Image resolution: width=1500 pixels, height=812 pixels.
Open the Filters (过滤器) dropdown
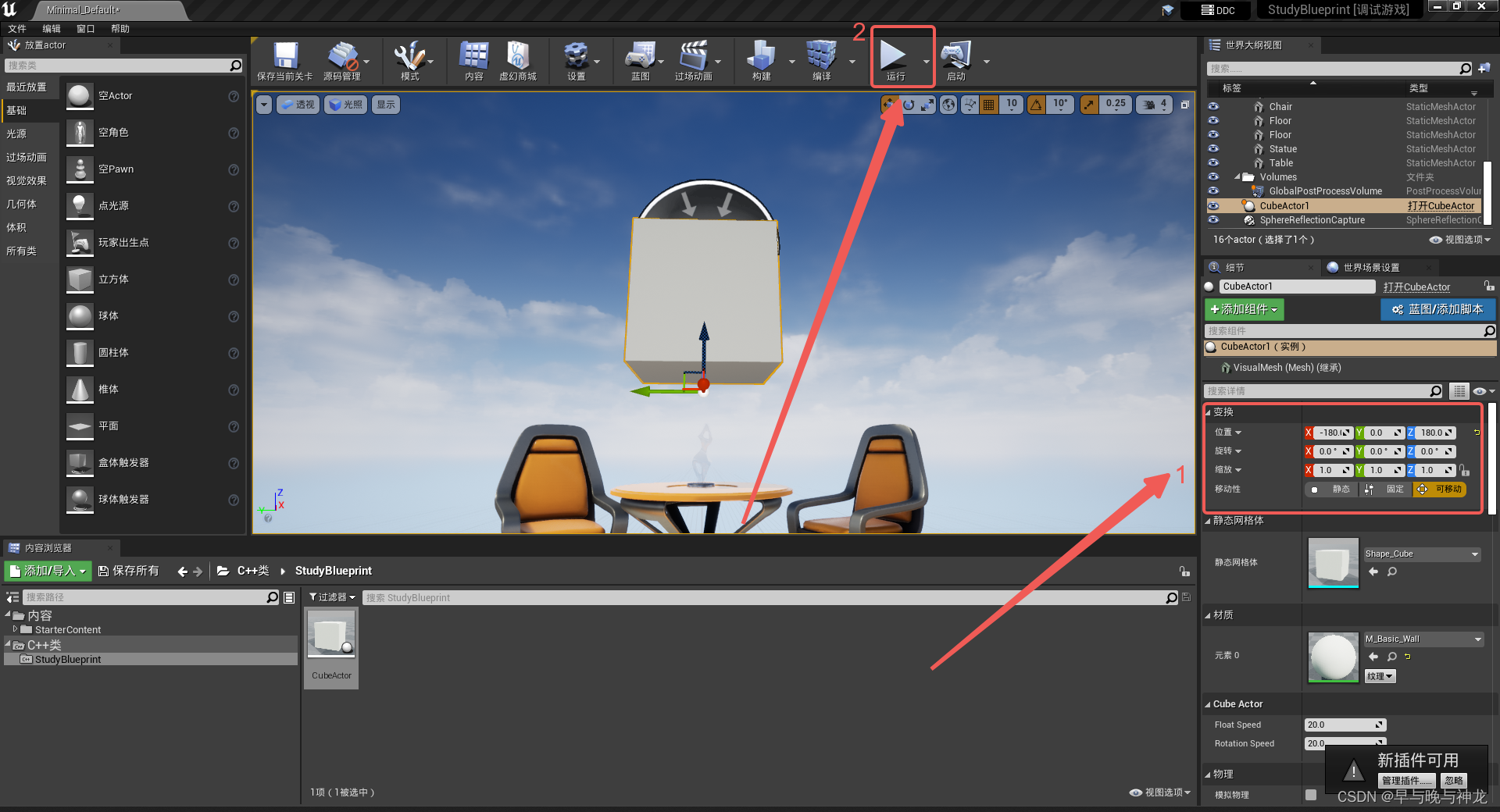pos(332,597)
